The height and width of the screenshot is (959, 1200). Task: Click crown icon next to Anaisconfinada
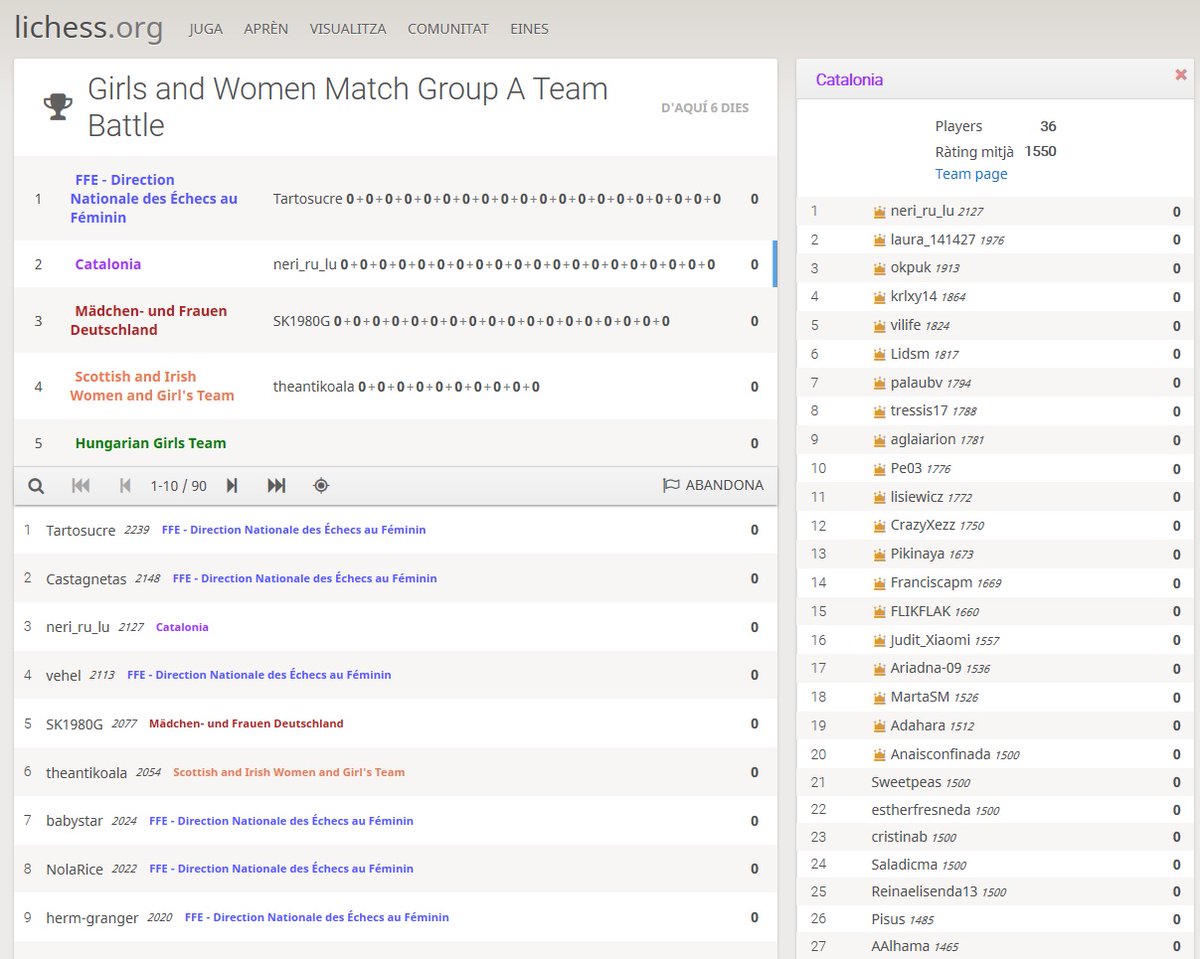click(x=880, y=755)
